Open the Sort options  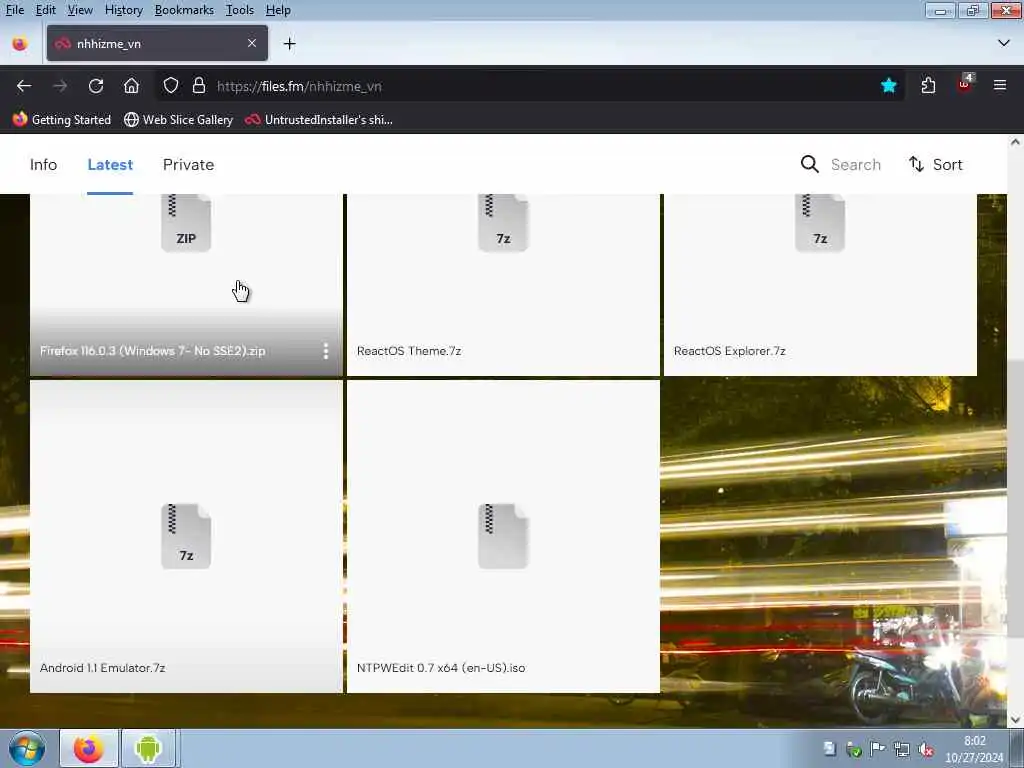tap(935, 165)
